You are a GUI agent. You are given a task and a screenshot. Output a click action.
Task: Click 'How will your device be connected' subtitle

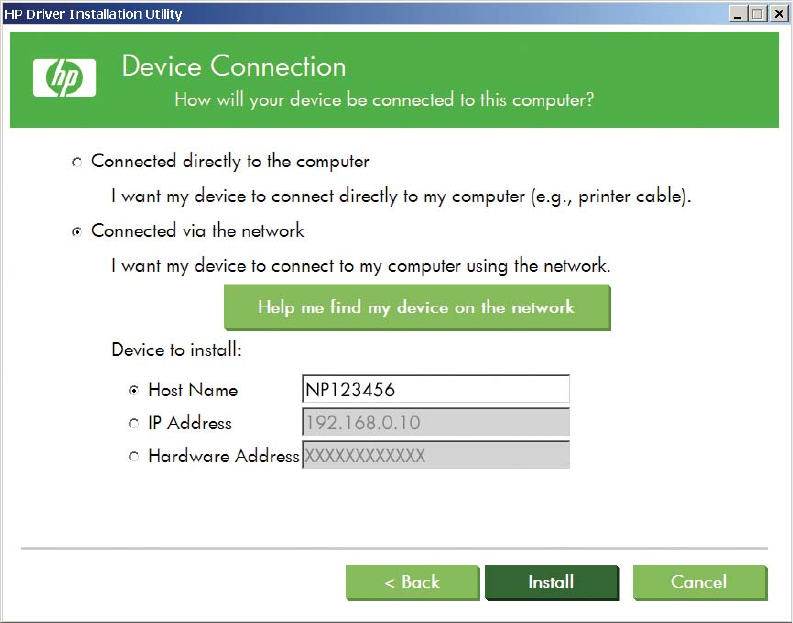384,101
